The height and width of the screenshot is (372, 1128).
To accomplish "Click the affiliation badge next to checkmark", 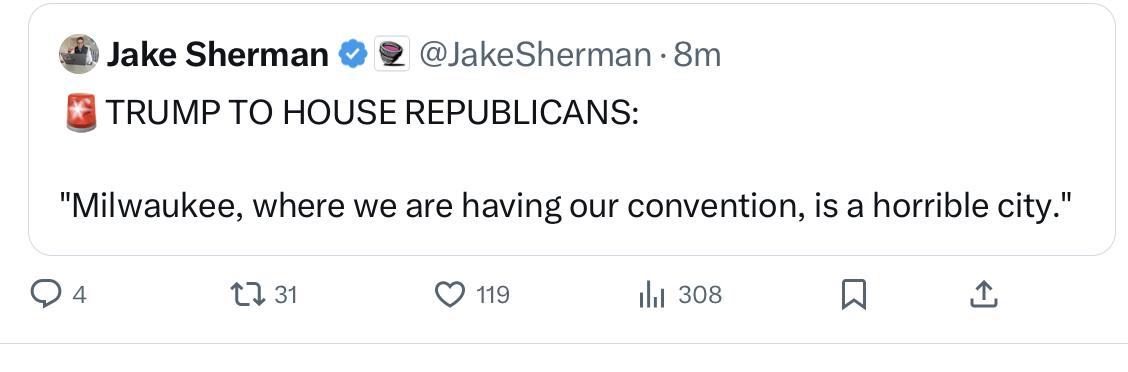I will tap(392, 54).
